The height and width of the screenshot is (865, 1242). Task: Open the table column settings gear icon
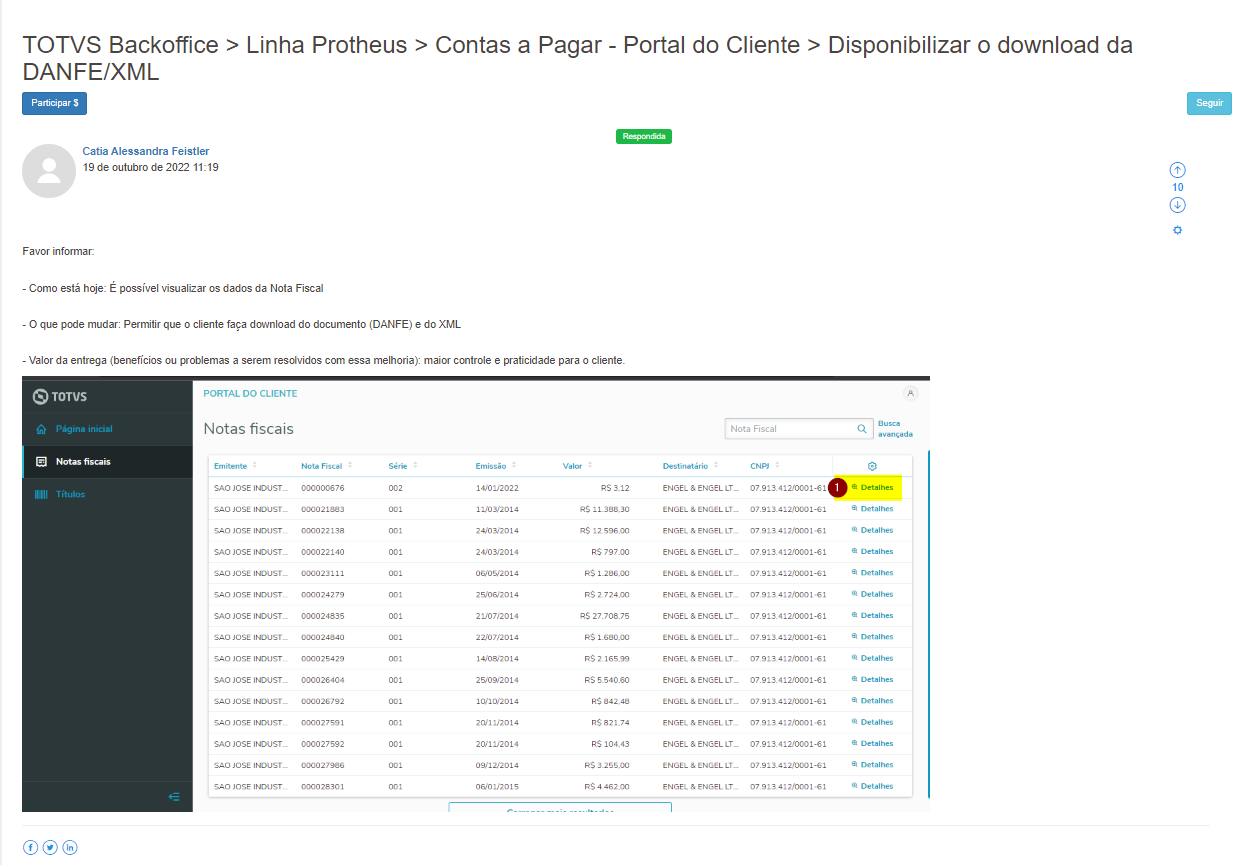pos(872,466)
